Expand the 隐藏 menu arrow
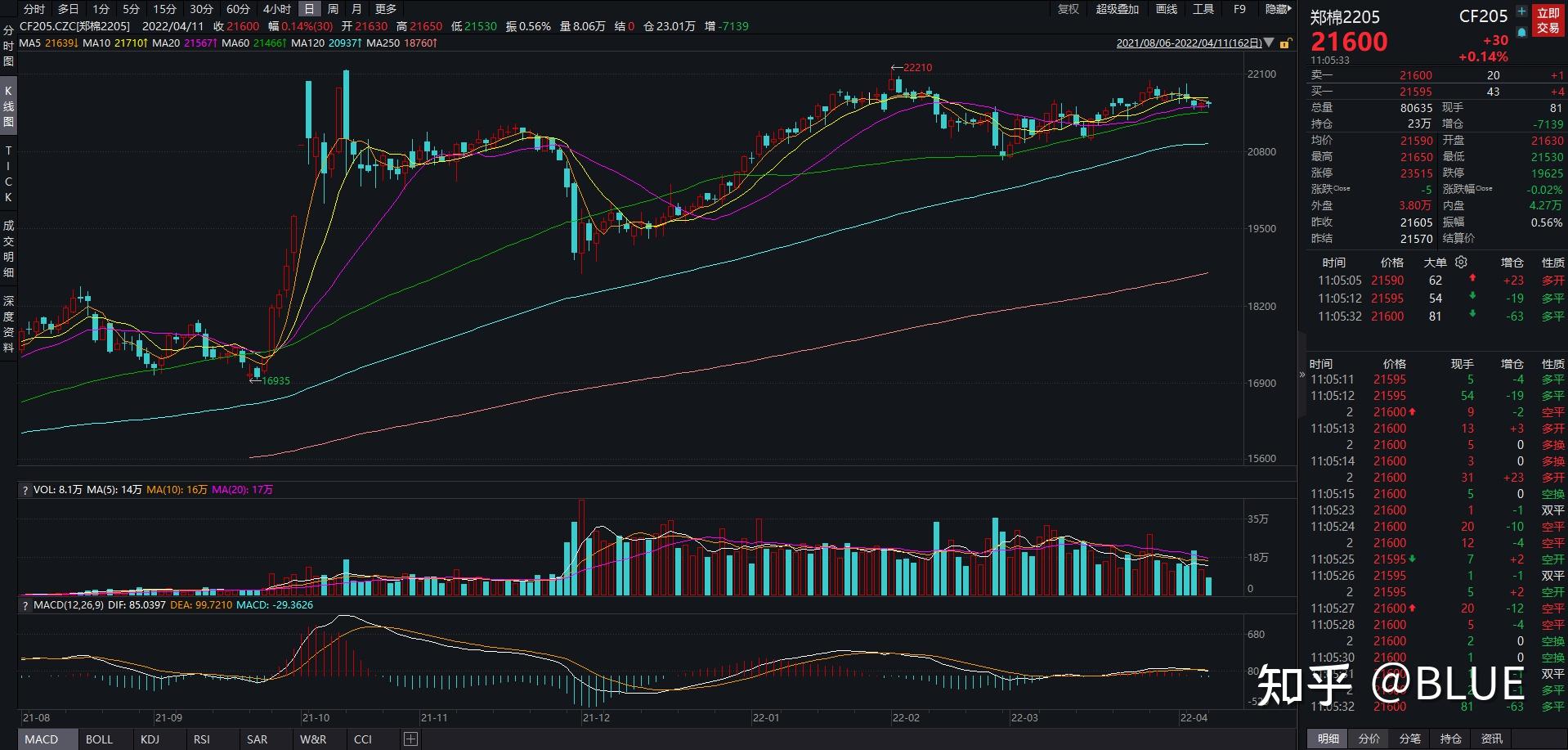 click(1291, 9)
